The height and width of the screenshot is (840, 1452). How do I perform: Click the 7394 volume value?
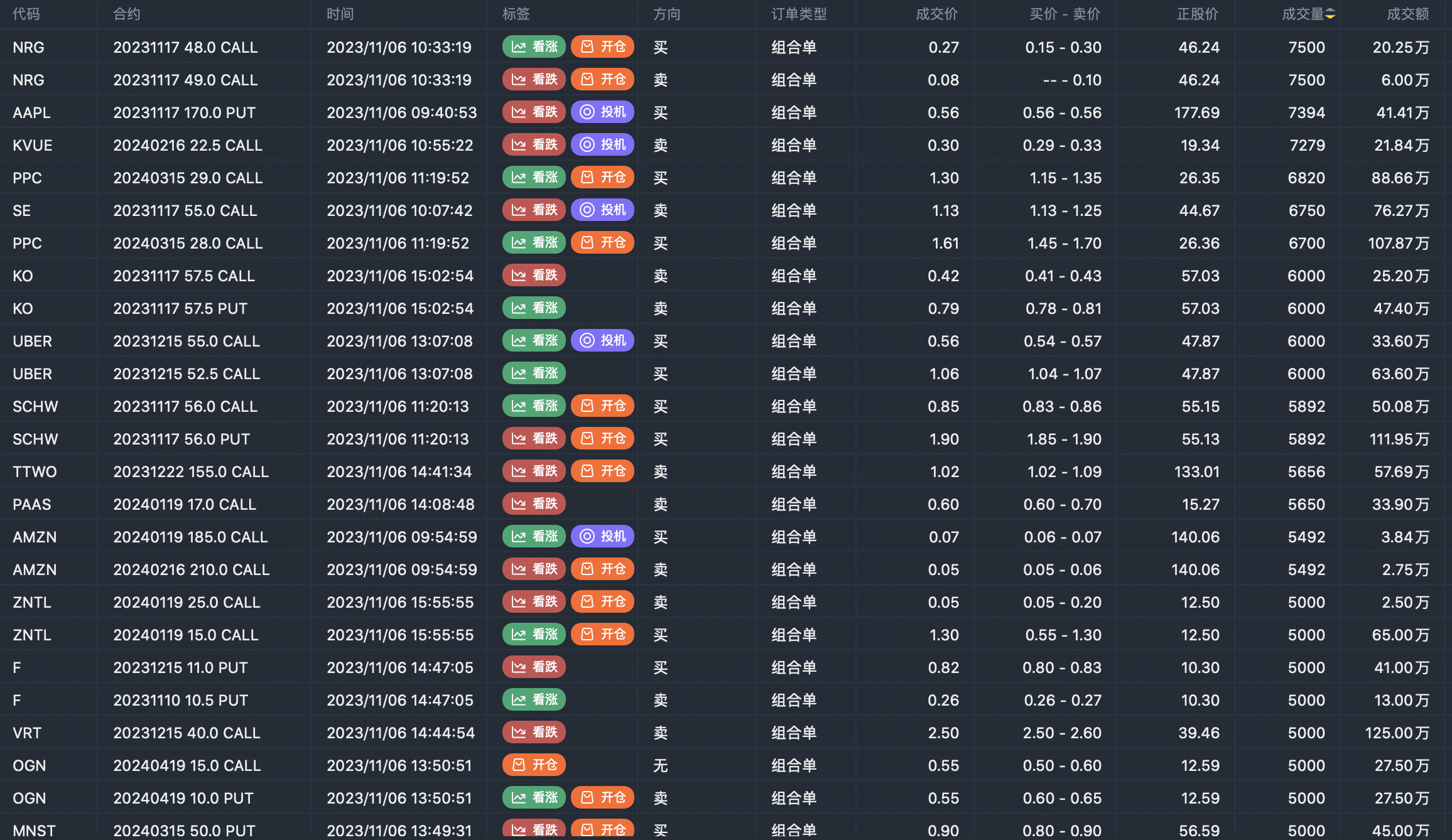coord(1307,113)
